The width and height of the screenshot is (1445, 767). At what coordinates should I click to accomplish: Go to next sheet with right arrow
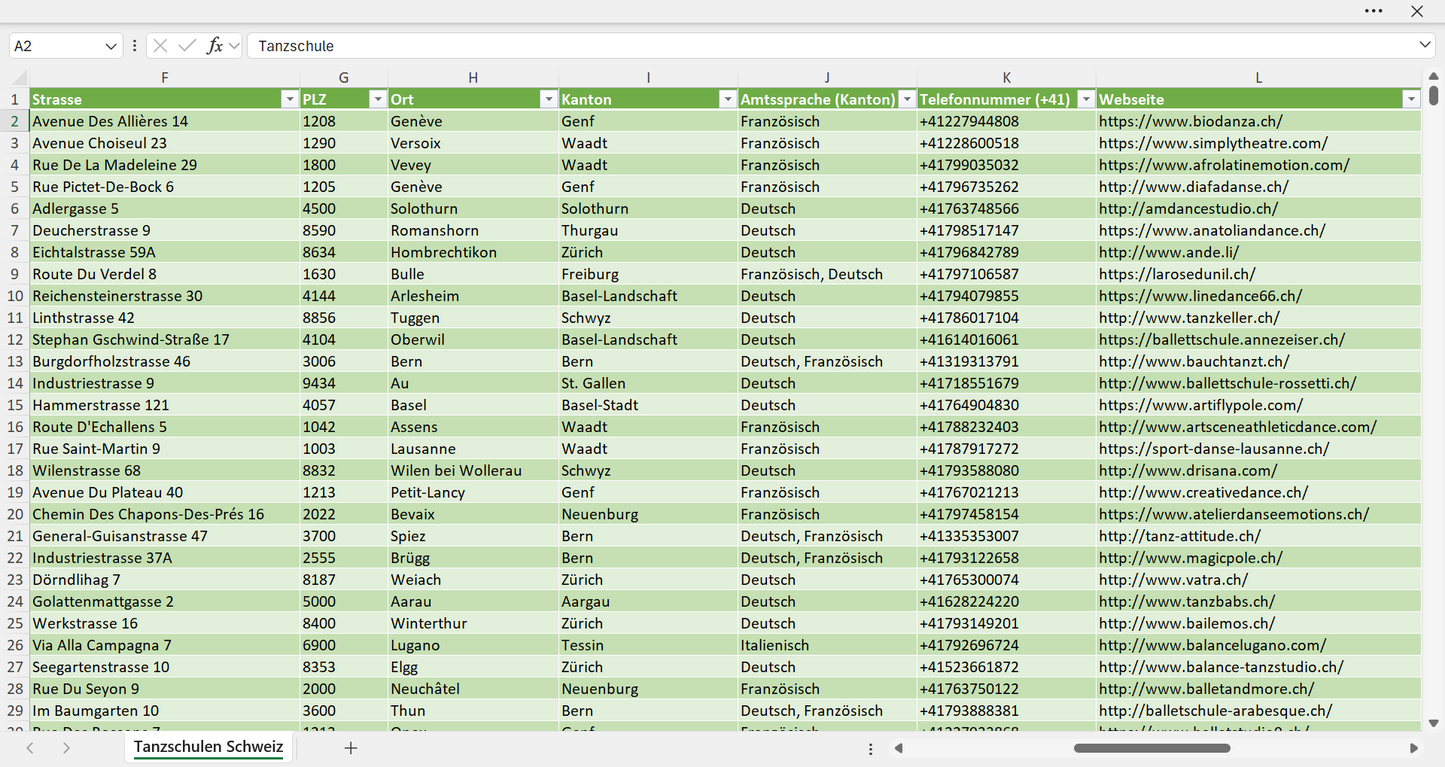coord(66,748)
